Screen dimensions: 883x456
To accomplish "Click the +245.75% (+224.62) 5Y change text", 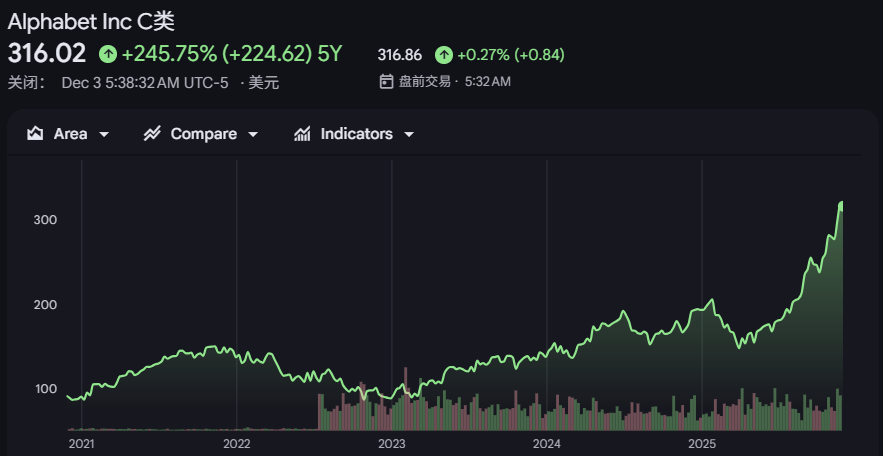I will pos(232,54).
